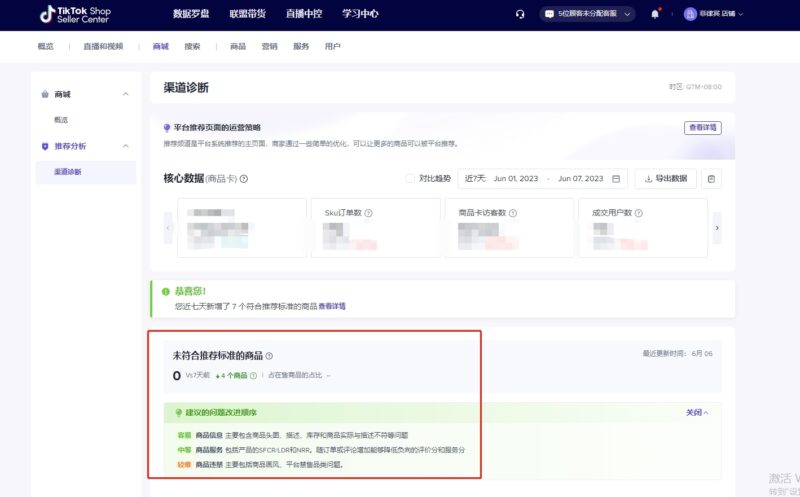This screenshot has height=497, width=800.
Task: Open 数据罗盘 in top navigation
Action: click(x=191, y=14)
